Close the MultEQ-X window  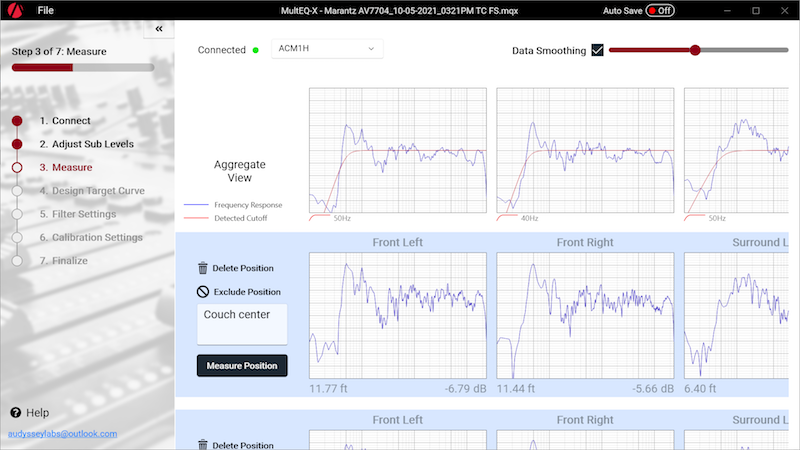click(785, 10)
